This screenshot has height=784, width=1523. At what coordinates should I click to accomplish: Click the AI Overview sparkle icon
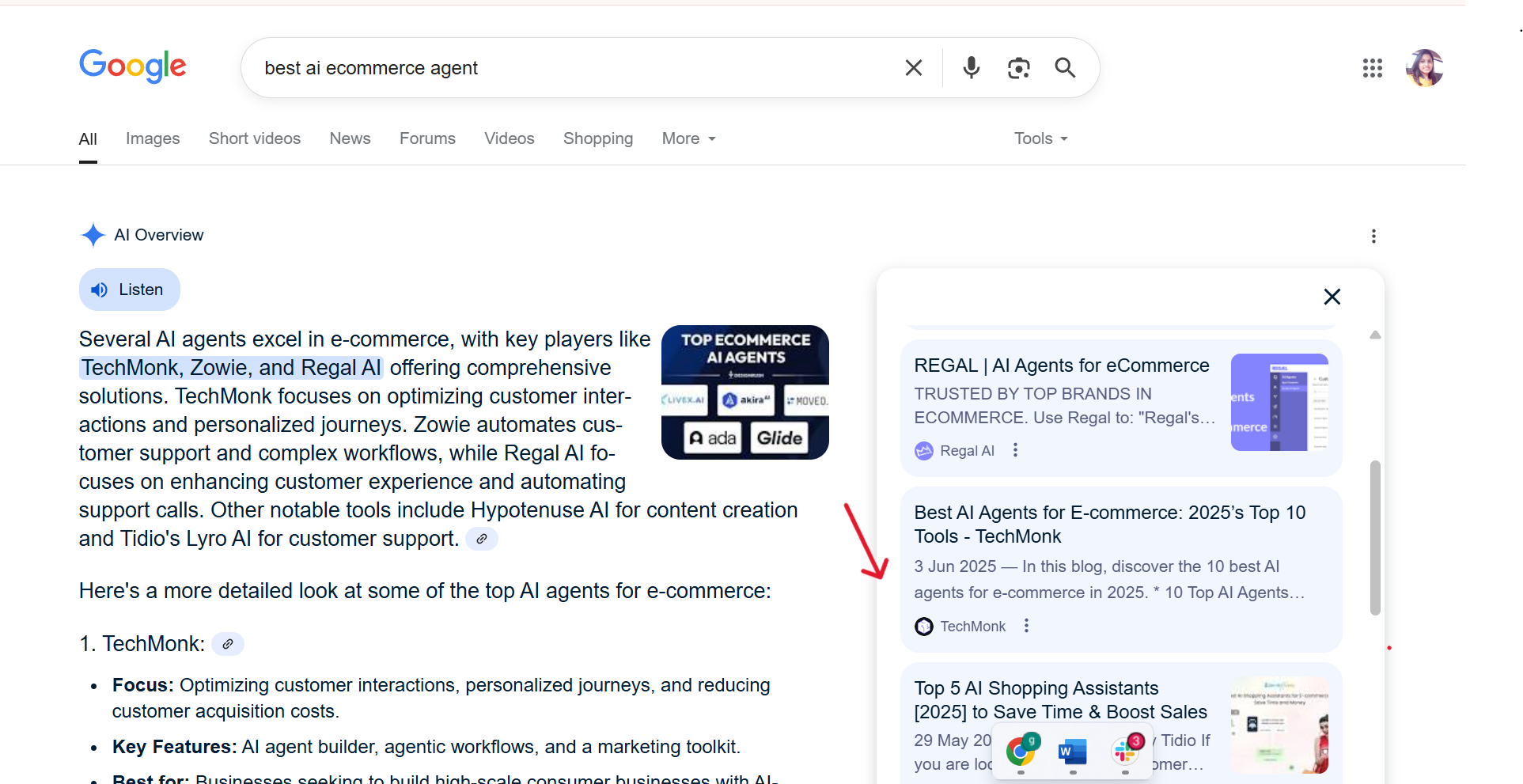(x=93, y=235)
